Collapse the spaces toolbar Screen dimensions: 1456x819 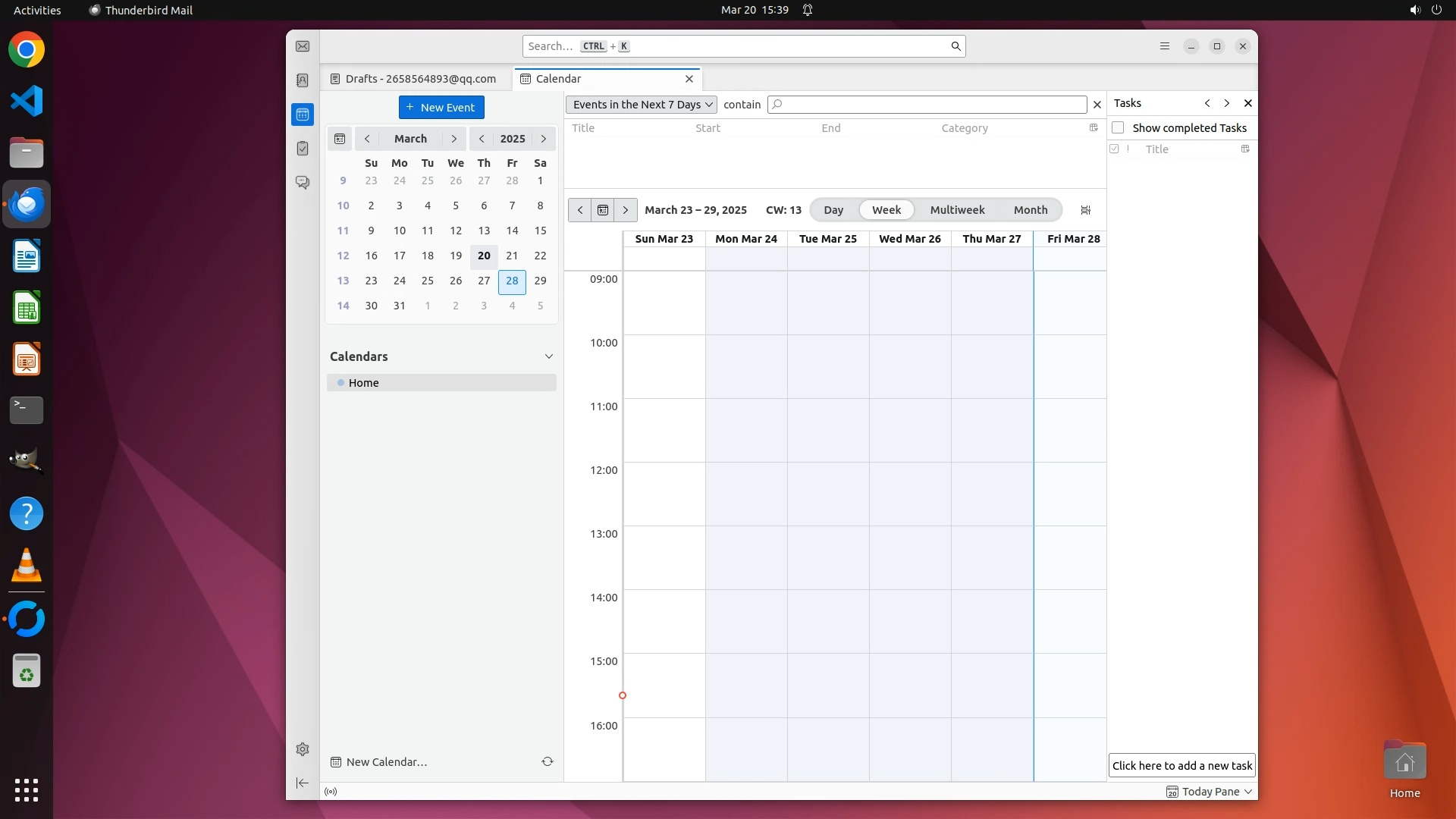point(303,783)
